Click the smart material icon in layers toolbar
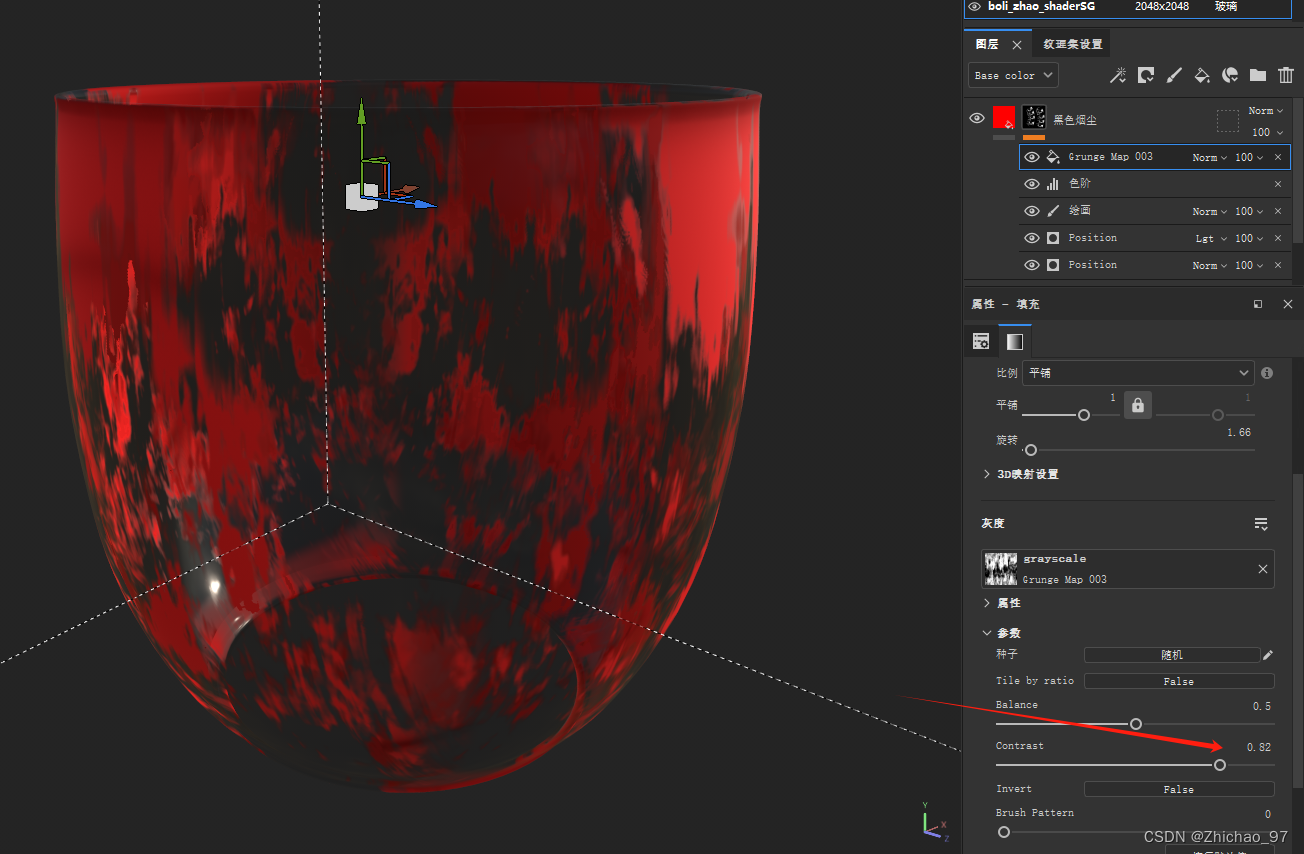 click(x=1231, y=75)
